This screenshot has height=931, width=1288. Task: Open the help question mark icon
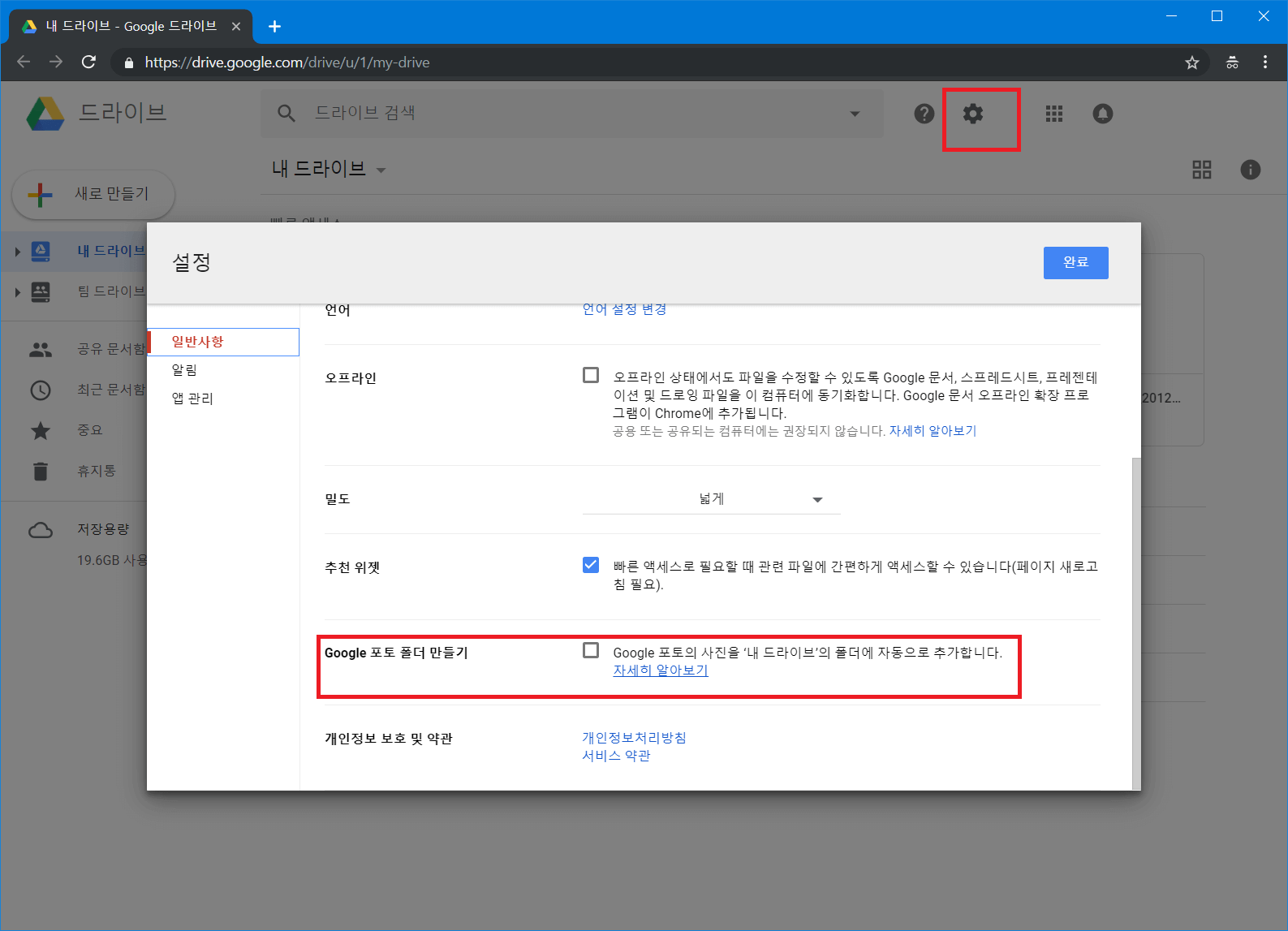click(924, 114)
